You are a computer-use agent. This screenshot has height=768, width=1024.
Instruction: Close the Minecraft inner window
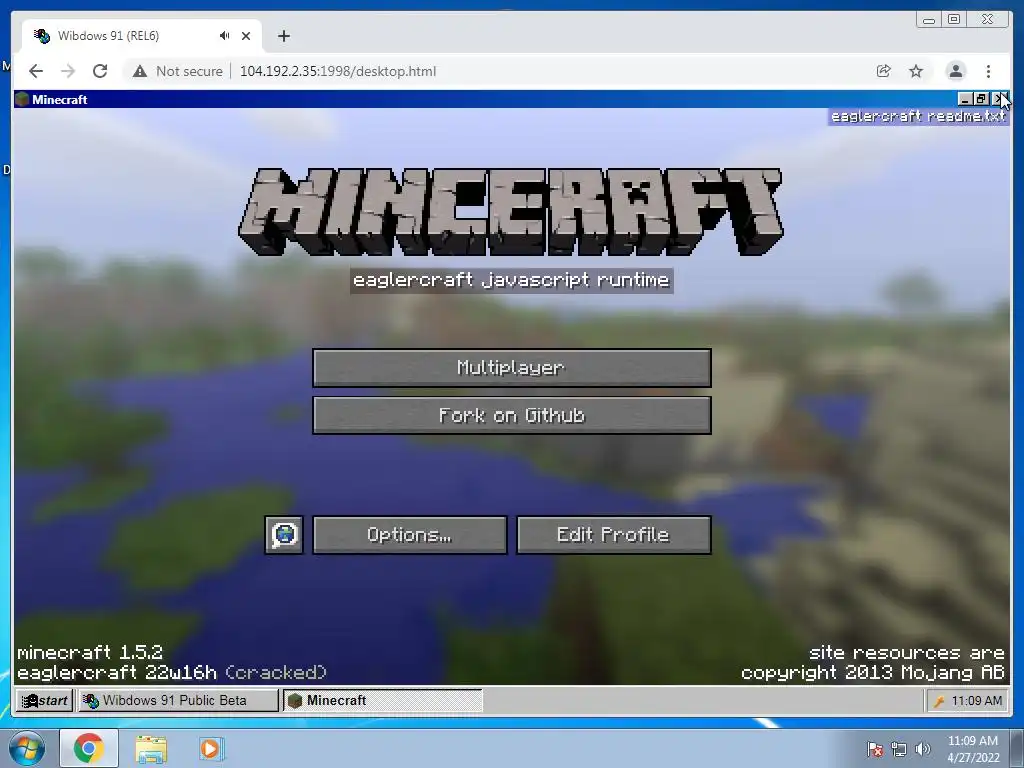[x=999, y=99]
